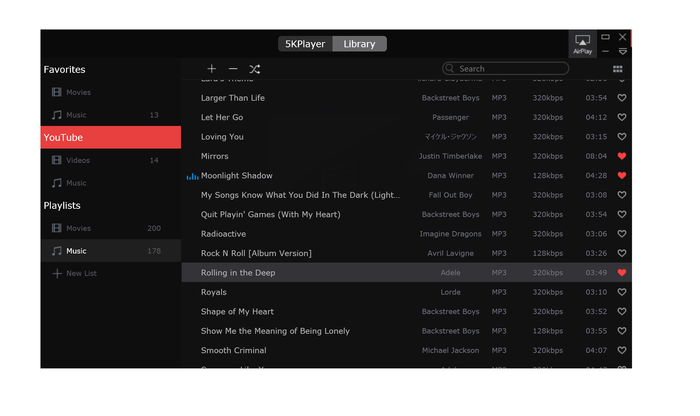Open Playlists Movies with 200 items

point(111,228)
